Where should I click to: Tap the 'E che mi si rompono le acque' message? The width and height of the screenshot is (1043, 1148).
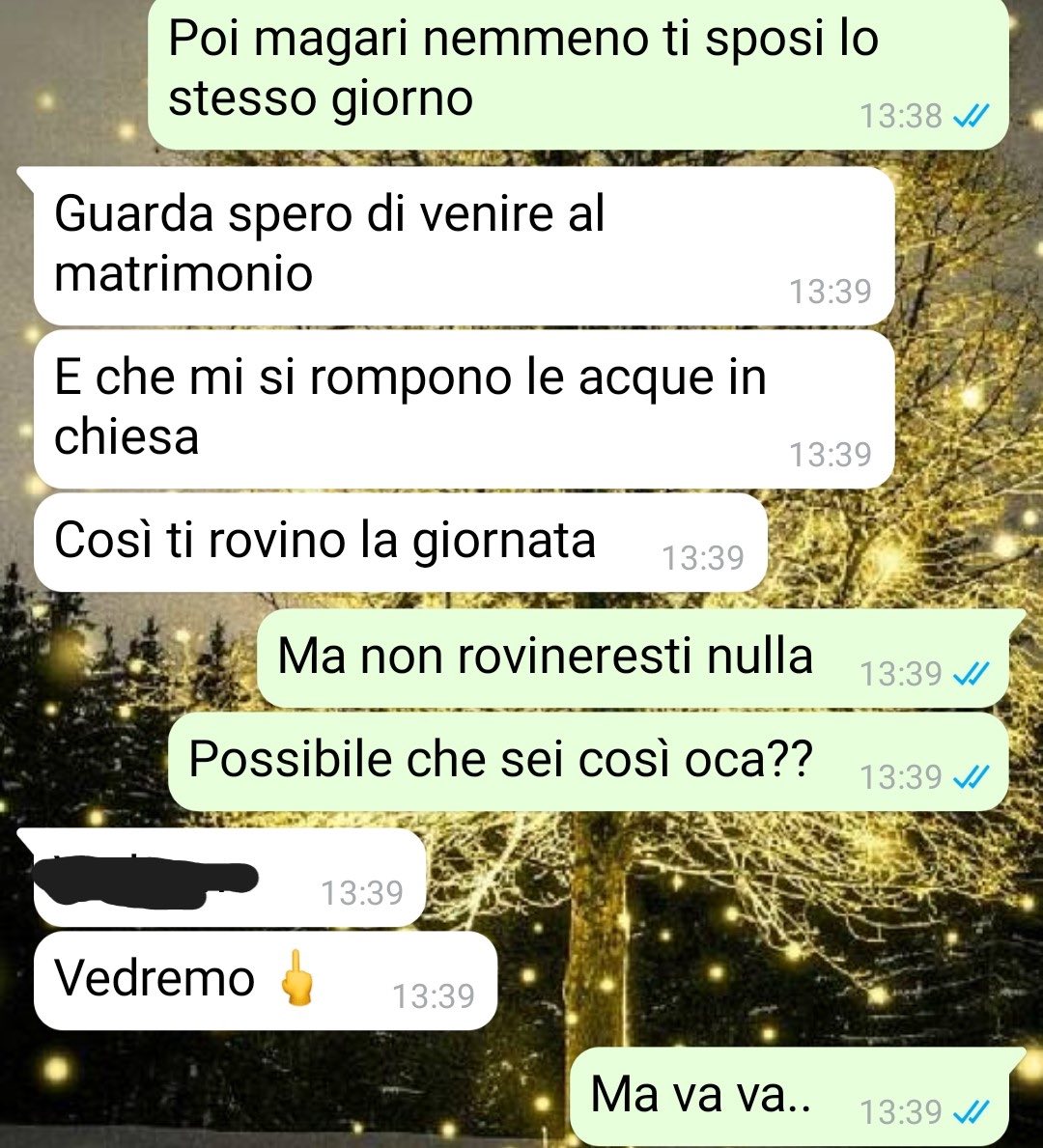(465, 409)
